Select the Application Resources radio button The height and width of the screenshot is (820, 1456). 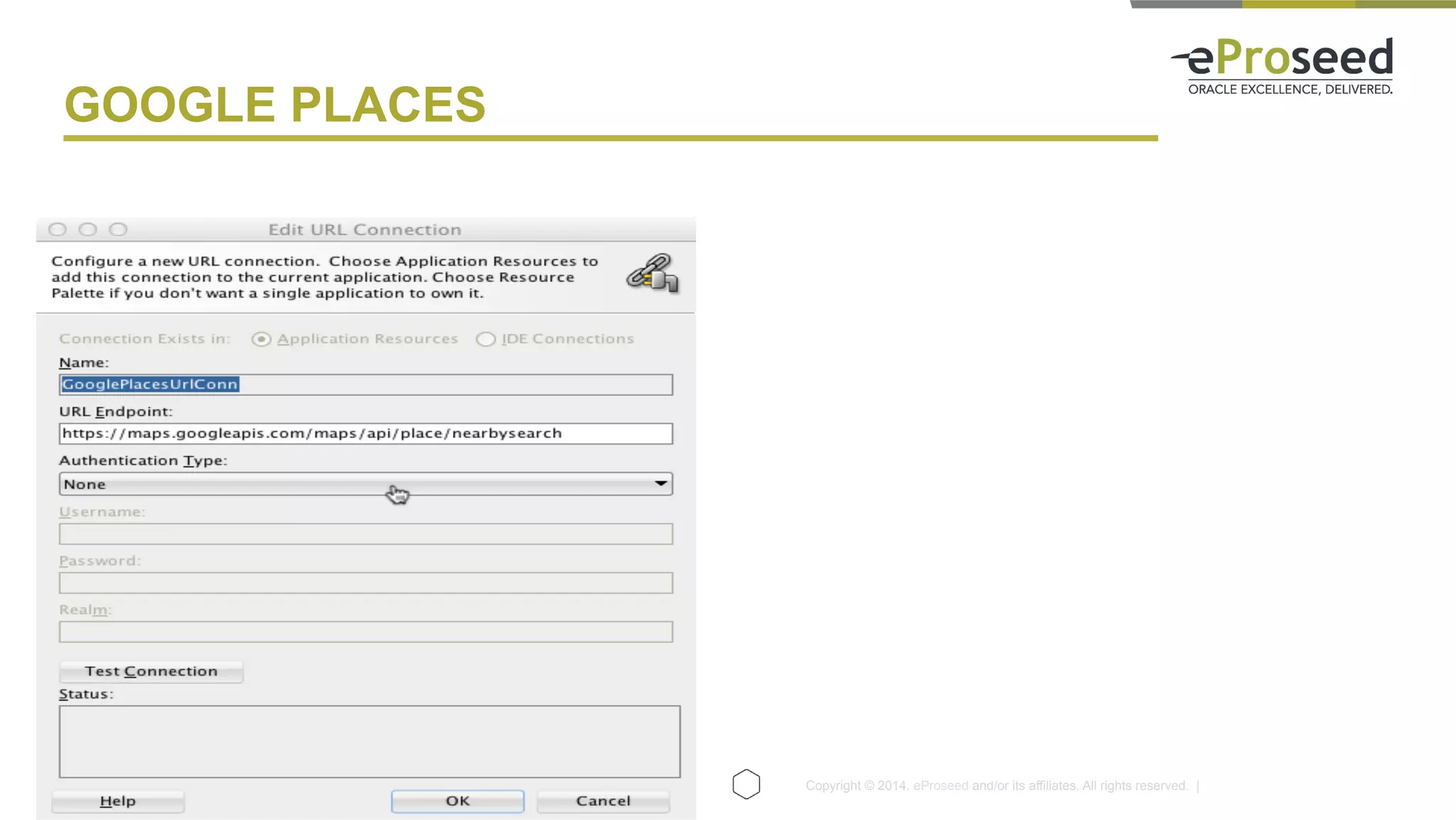(x=262, y=339)
